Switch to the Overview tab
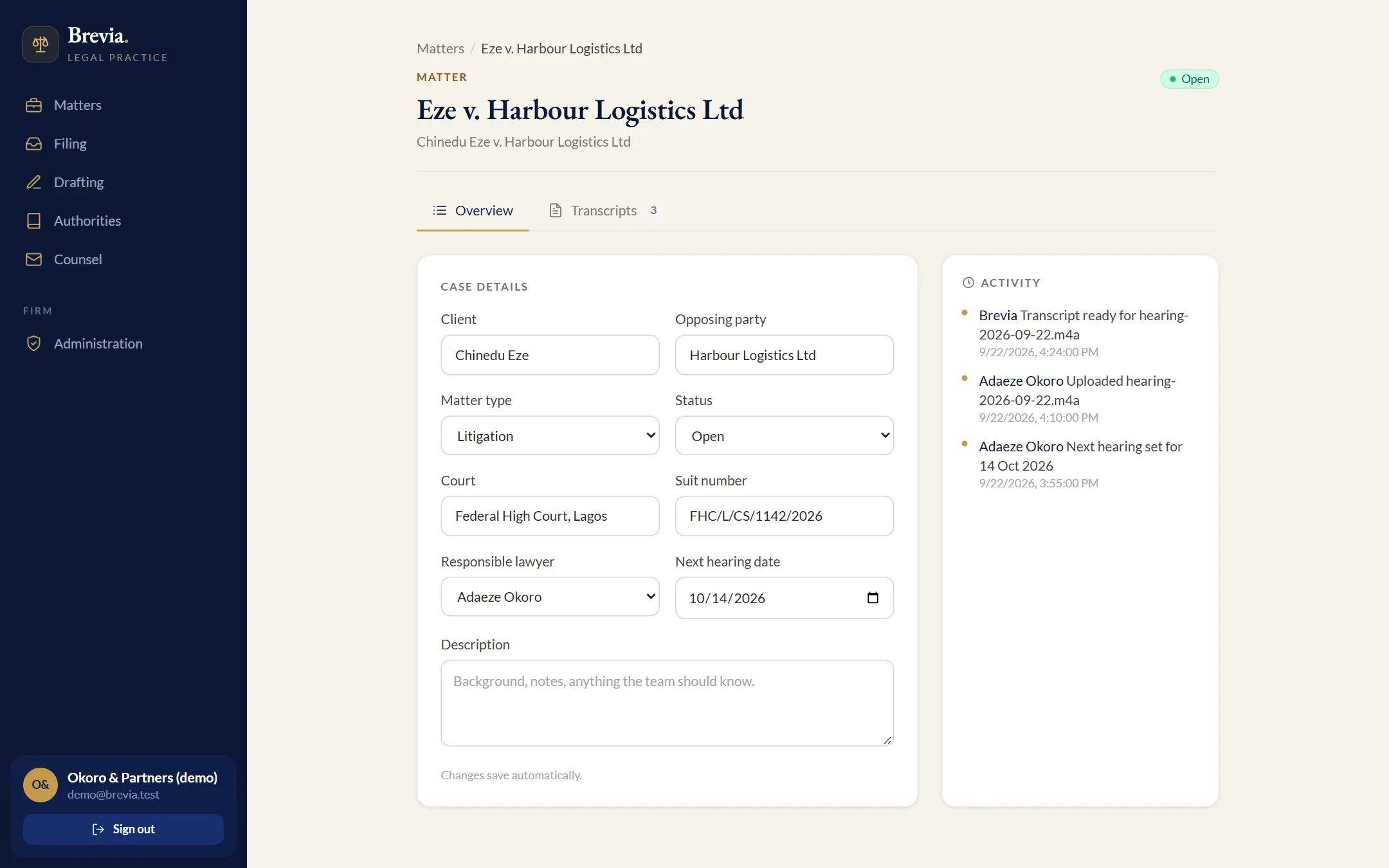The image size is (1389, 868). 473,211
